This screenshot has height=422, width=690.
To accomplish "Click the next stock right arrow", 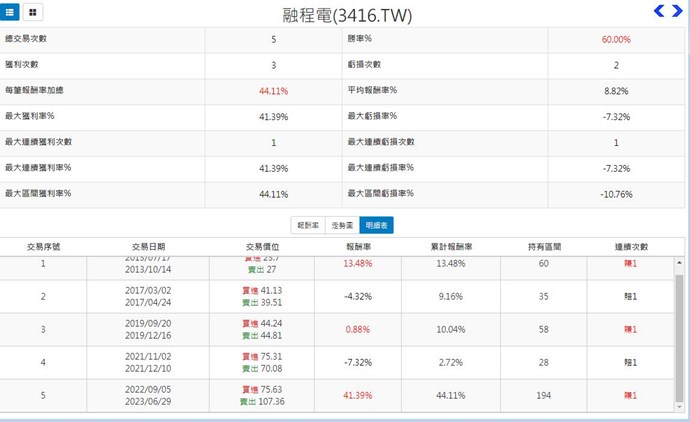I will [677, 11].
